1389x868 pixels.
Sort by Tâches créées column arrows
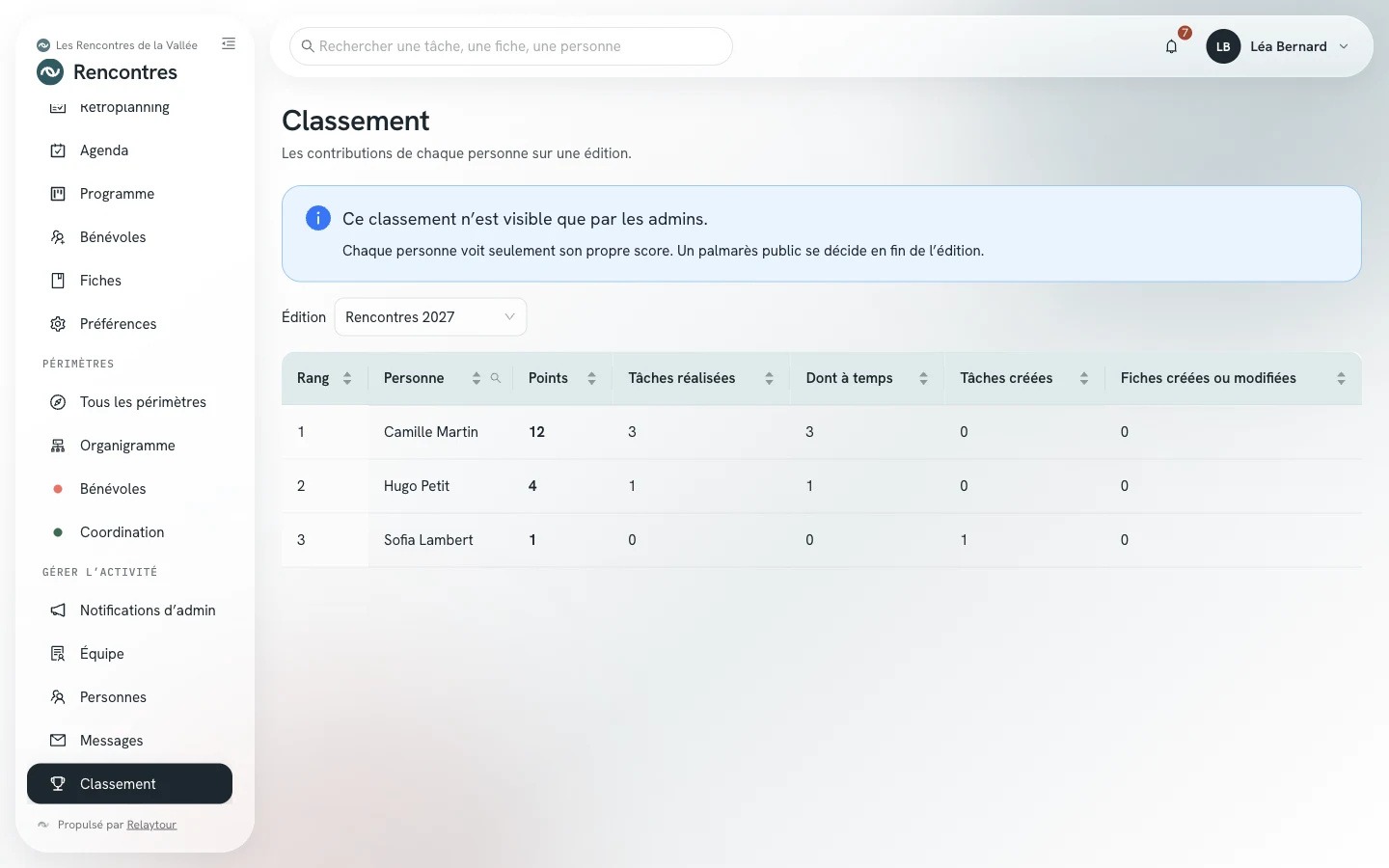point(1084,378)
